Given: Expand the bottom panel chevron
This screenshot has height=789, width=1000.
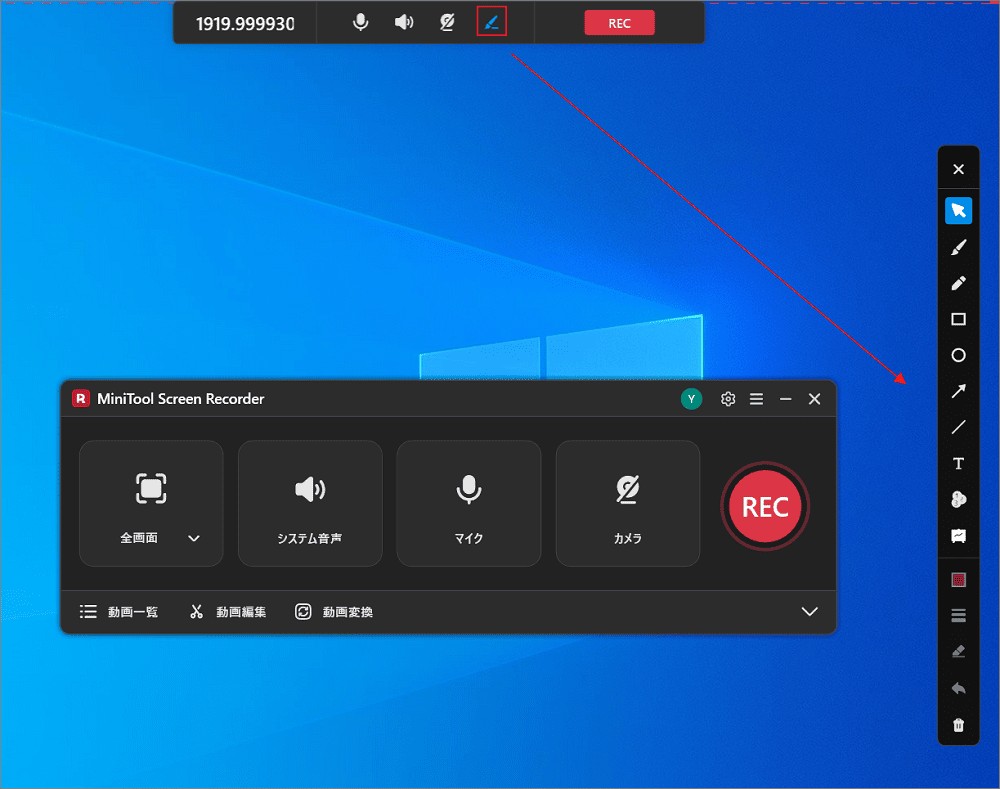Looking at the screenshot, I should 810,611.
